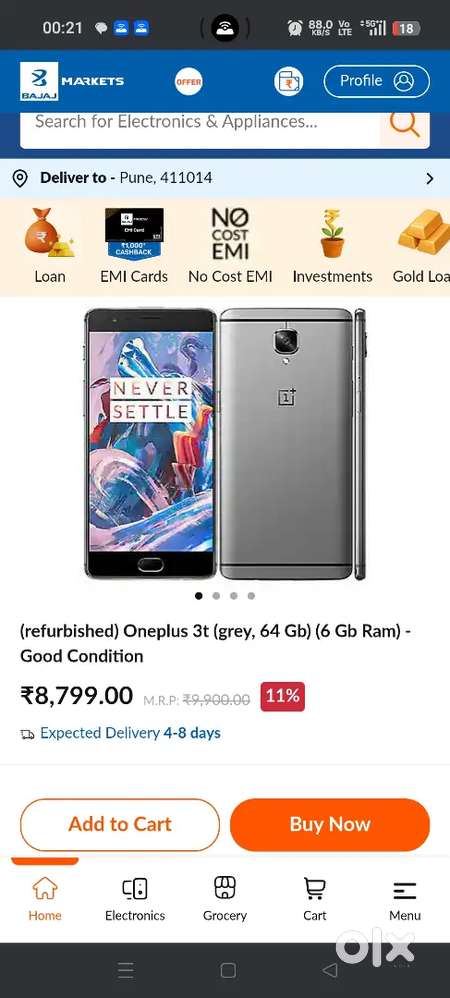Screen dimensions: 450x998
Task: Open the Gold Loan icon
Action: pyautogui.click(x=424, y=233)
